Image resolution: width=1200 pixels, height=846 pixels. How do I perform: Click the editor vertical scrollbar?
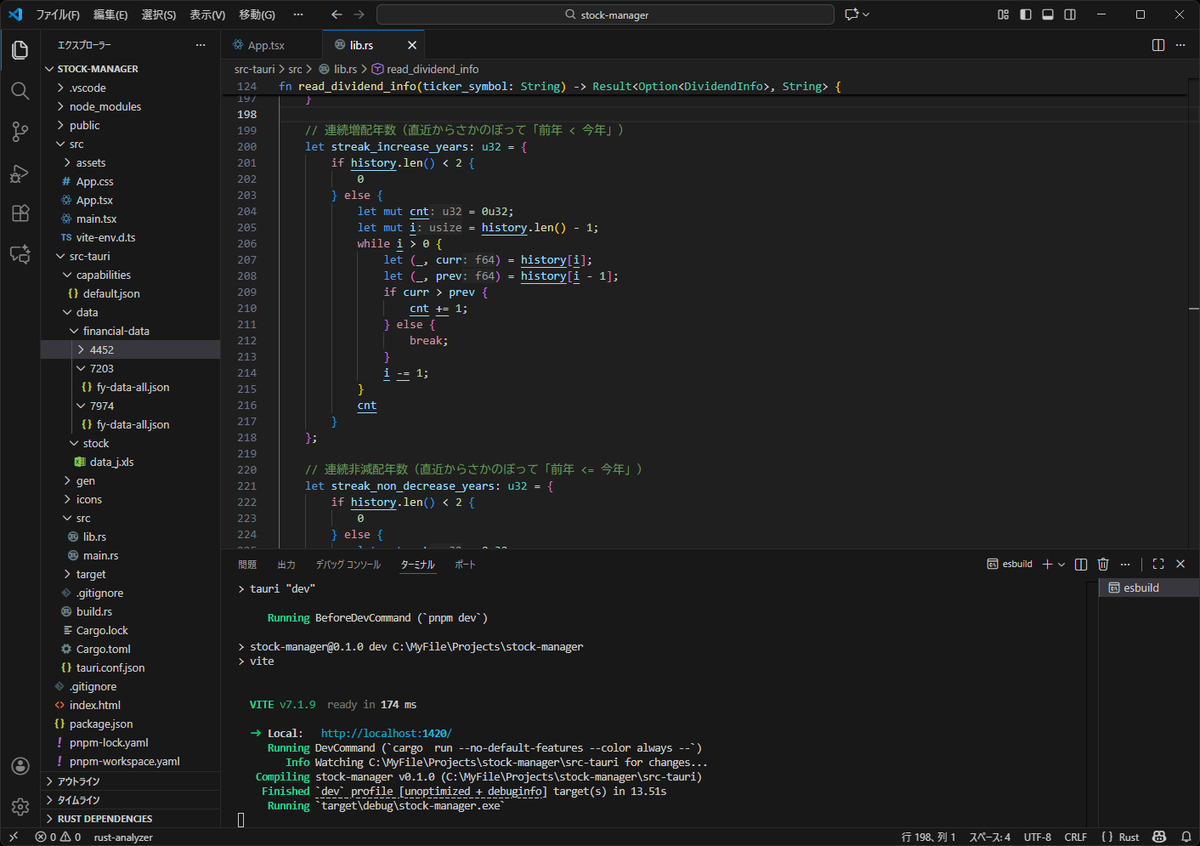coord(1194,310)
